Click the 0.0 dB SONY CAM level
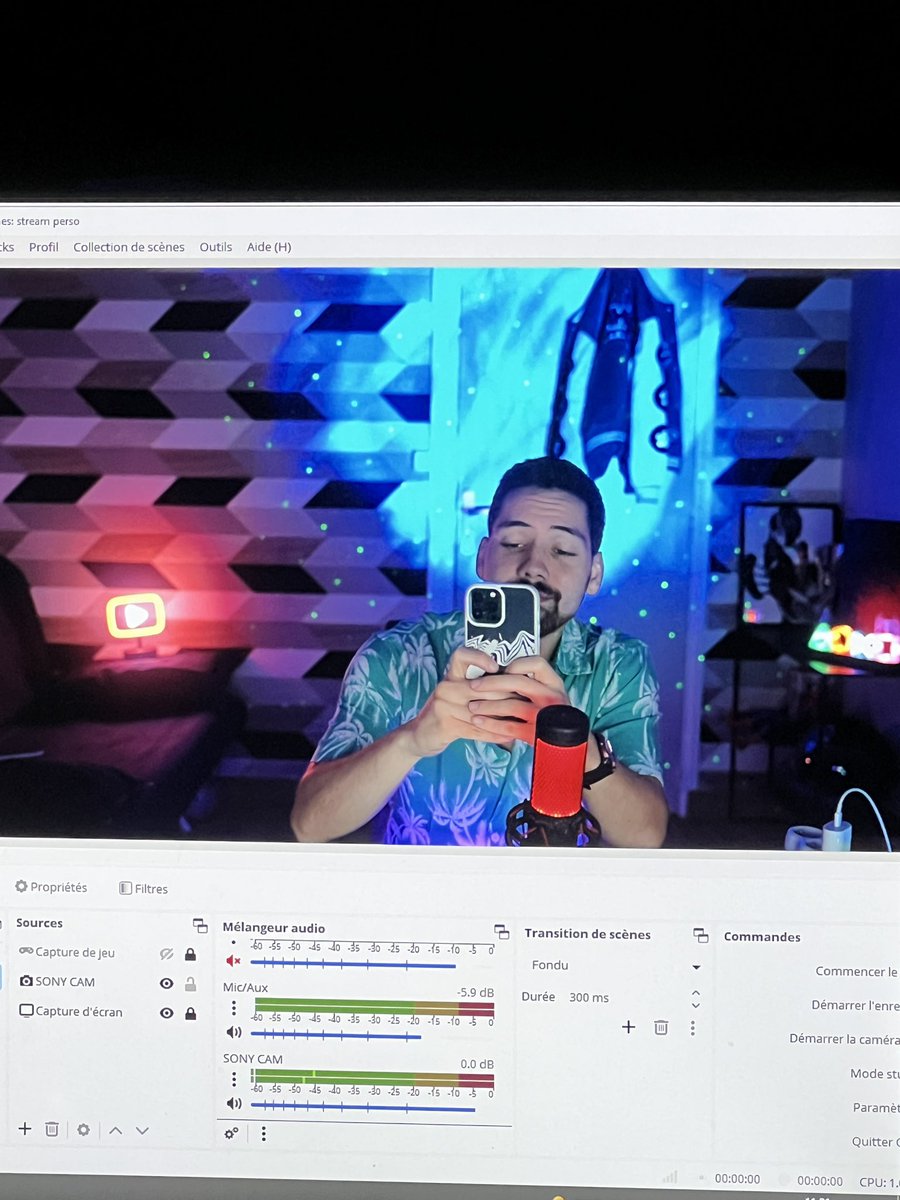 click(477, 1064)
